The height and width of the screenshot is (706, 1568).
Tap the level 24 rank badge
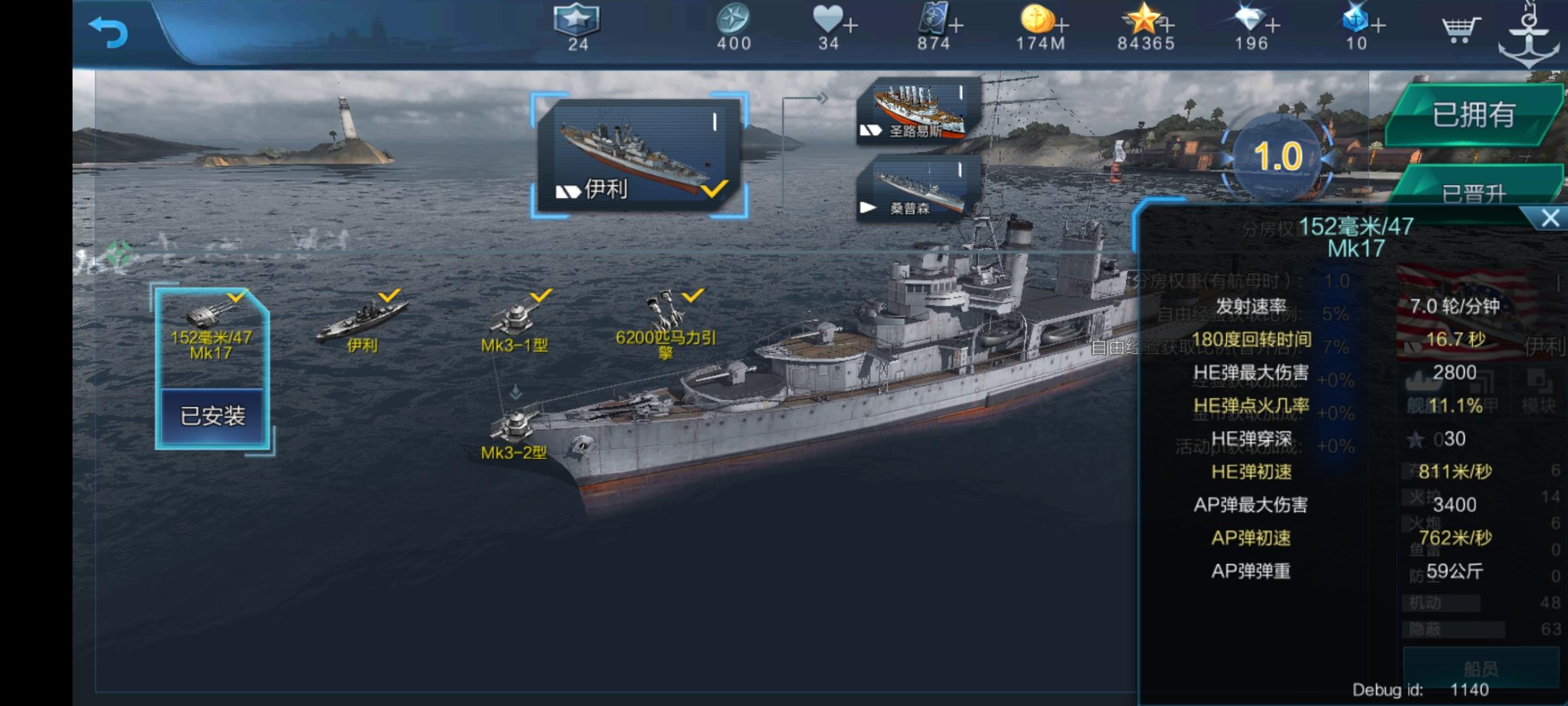pyautogui.click(x=577, y=27)
